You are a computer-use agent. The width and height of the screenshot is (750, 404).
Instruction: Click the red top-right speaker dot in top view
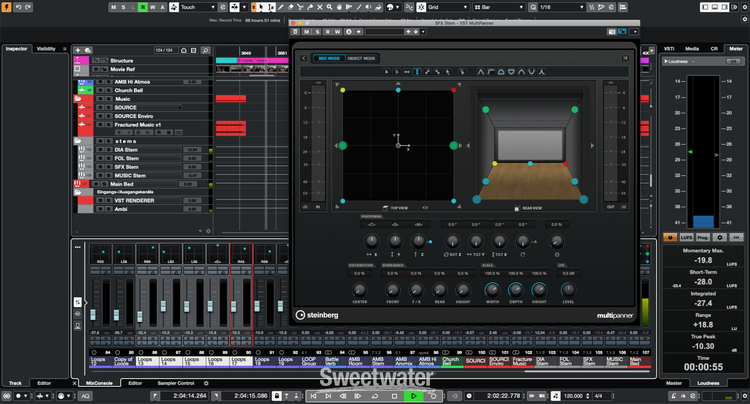coord(453,90)
